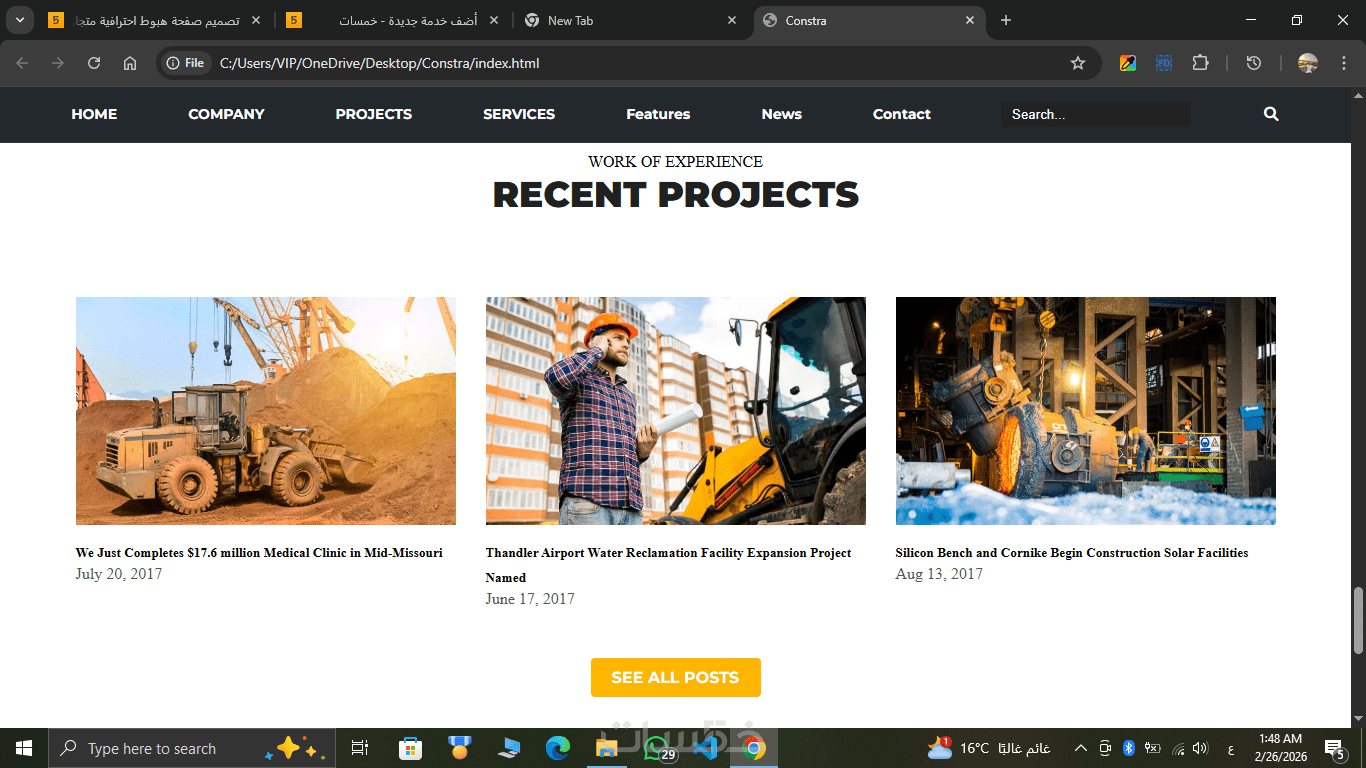Click the SEE ALL POSTS button
This screenshot has height=768, width=1366.
[x=676, y=677]
